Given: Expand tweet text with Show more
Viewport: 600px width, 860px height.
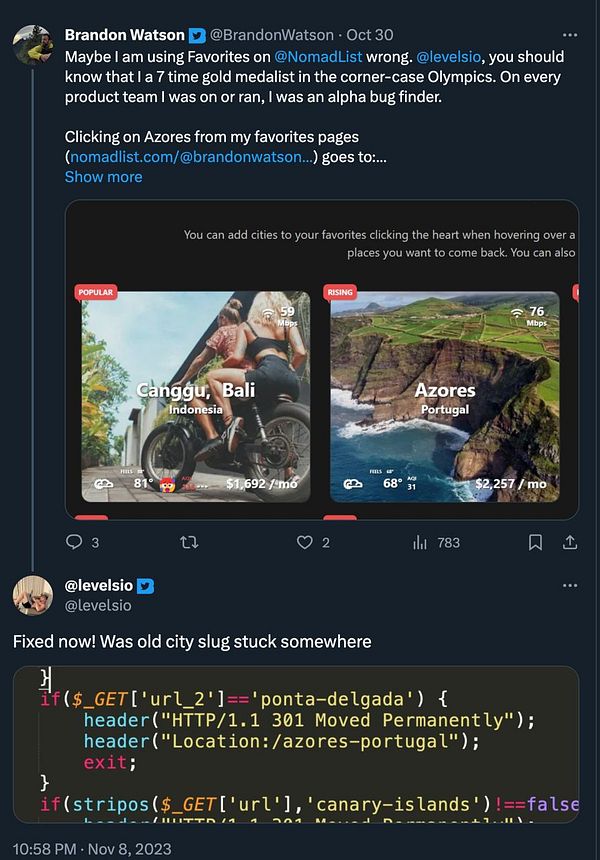Looking at the screenshot, I should [103, 177].
